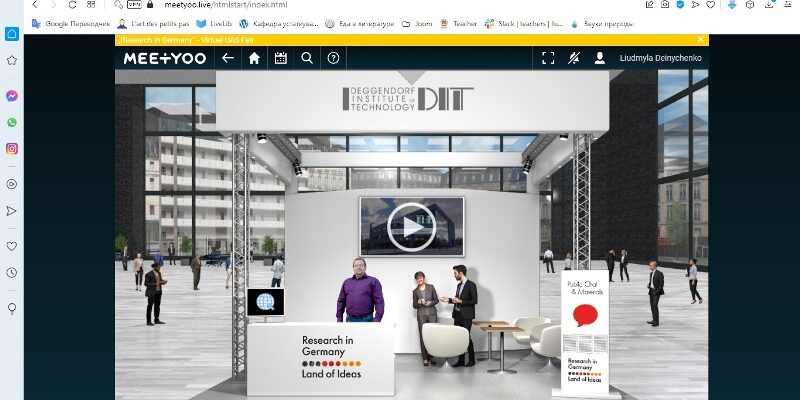Open the sidebar player icon
800x400 pixels.
pos(12,184)
